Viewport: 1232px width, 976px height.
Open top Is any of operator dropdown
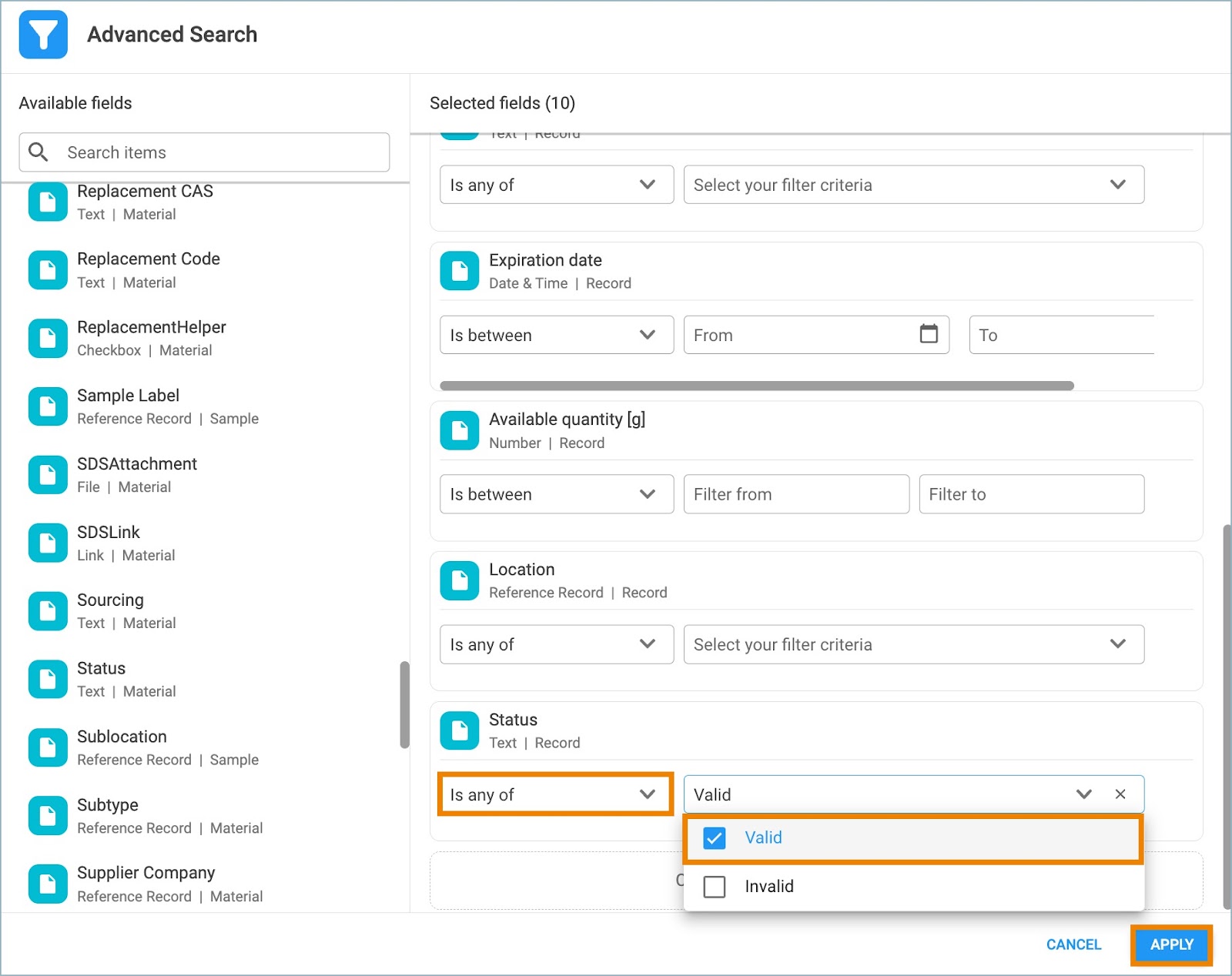[557, 185]
